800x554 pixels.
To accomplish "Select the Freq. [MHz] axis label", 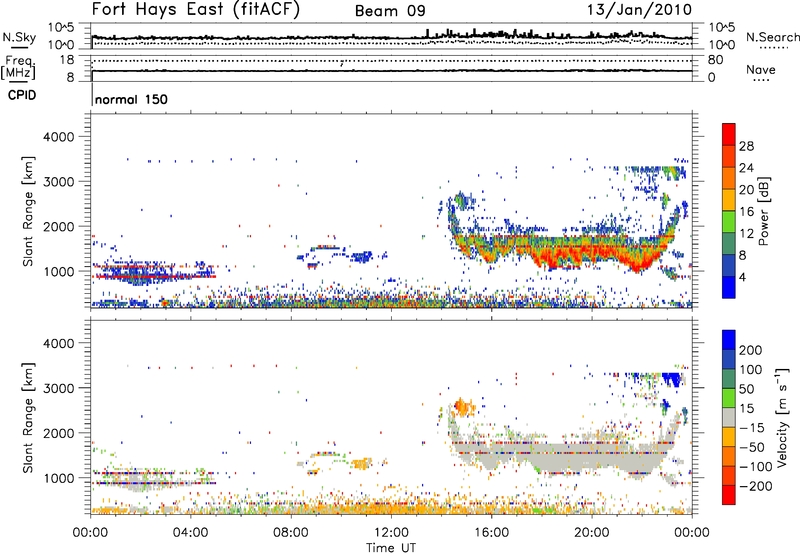I will click(18, 68).
